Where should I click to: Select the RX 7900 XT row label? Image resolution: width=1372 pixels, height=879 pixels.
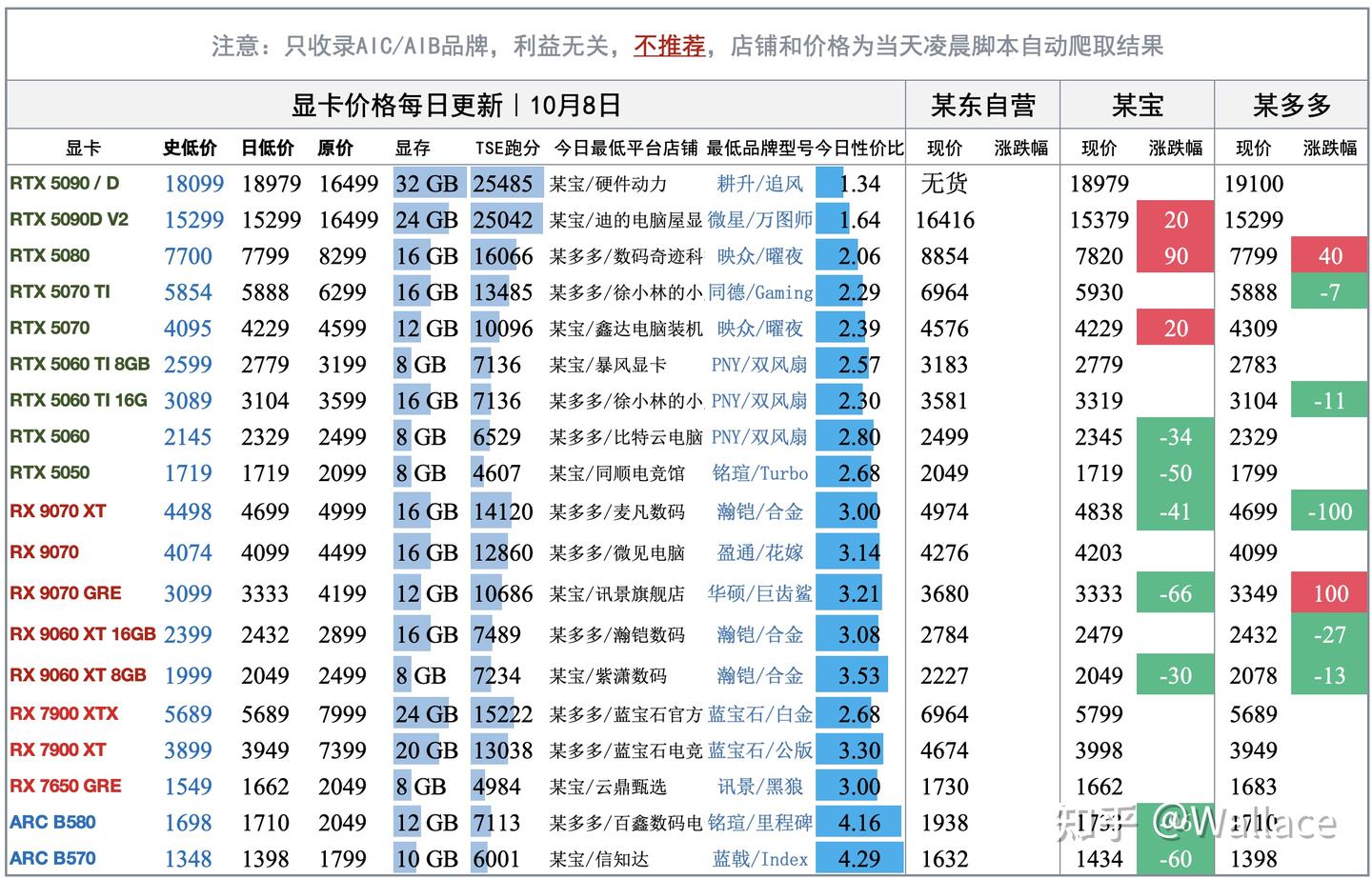58,749
